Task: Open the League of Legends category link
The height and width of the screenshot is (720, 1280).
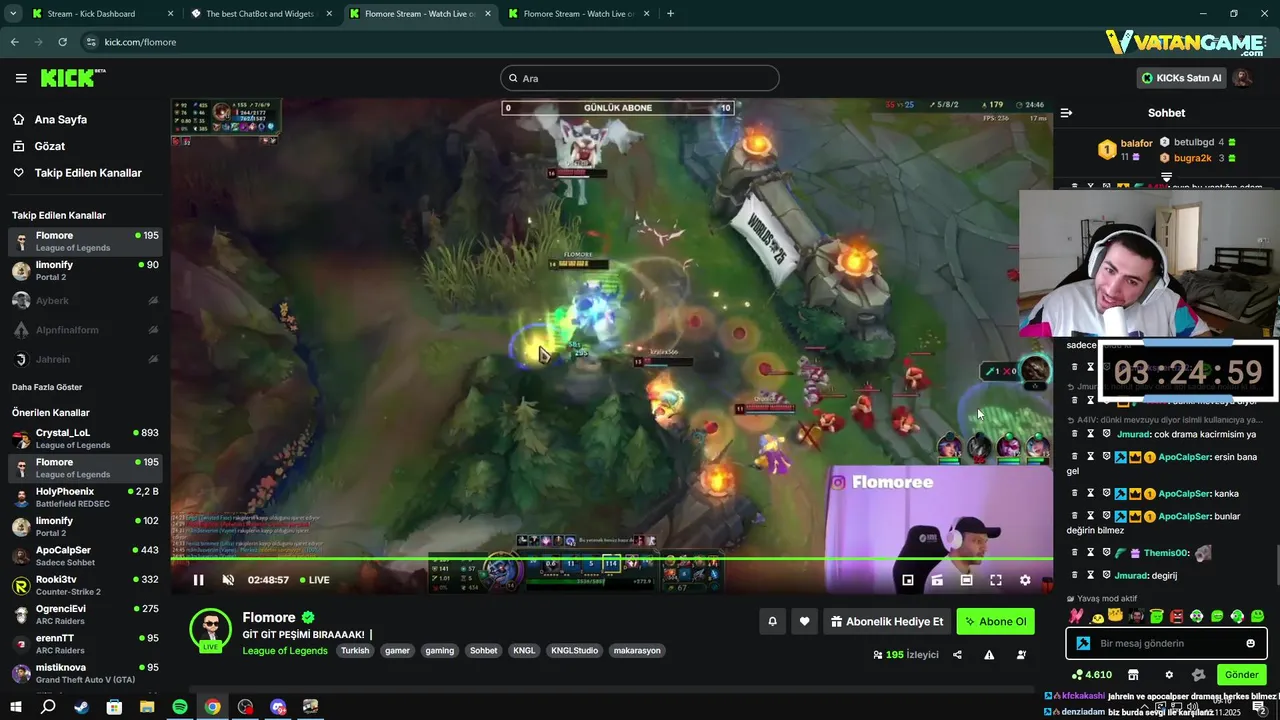Action: (285, 650)
